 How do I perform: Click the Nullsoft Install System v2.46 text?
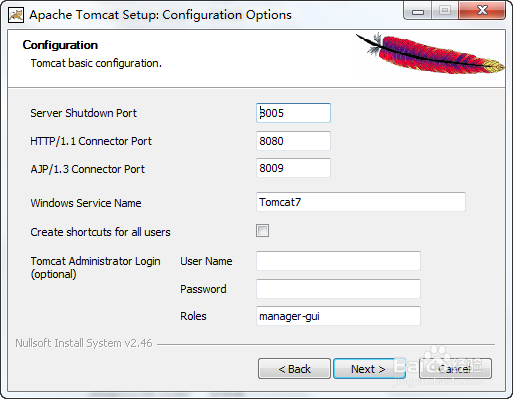tap(84, 343)
